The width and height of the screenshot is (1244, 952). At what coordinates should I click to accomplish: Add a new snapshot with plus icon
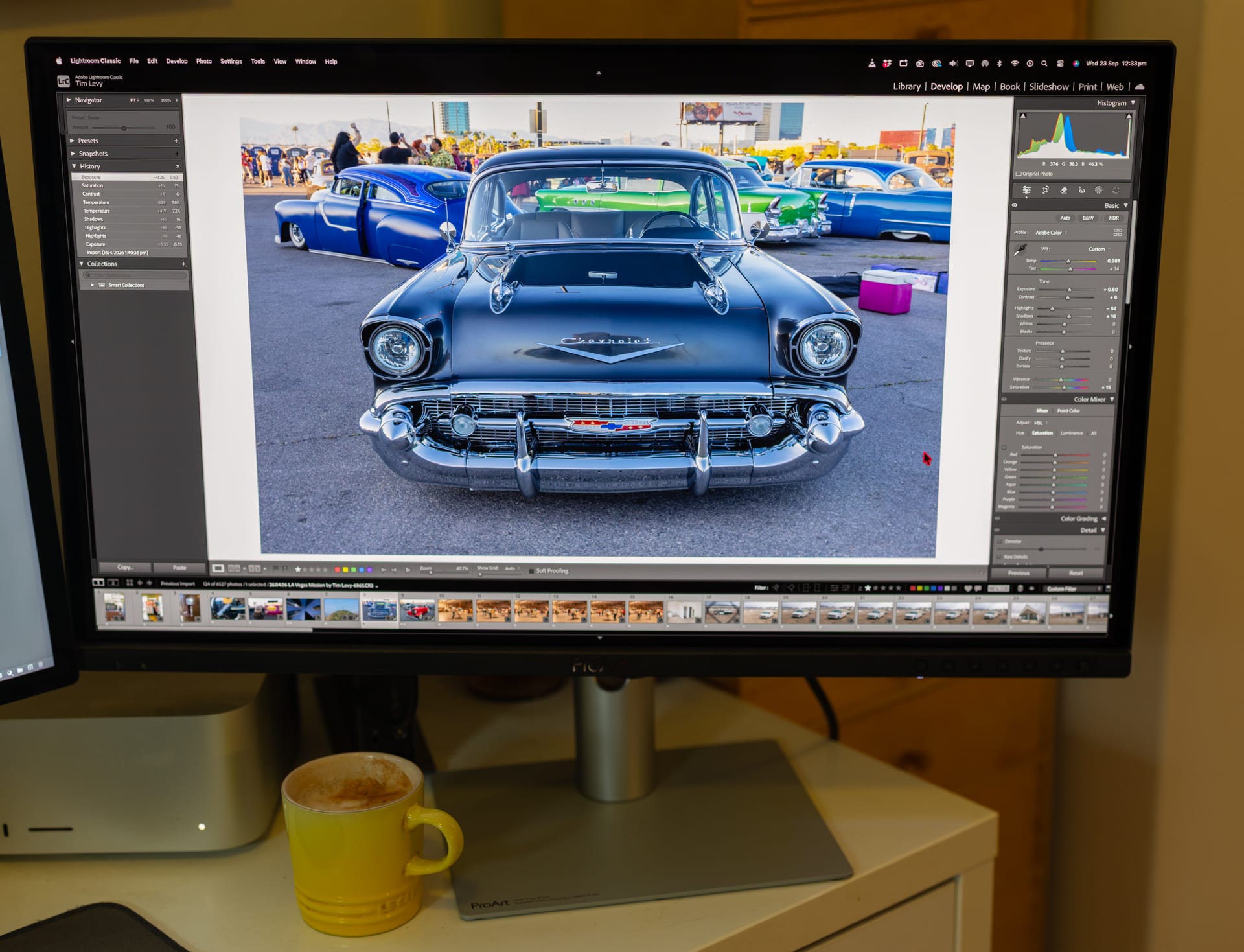(x=177, y=154)
